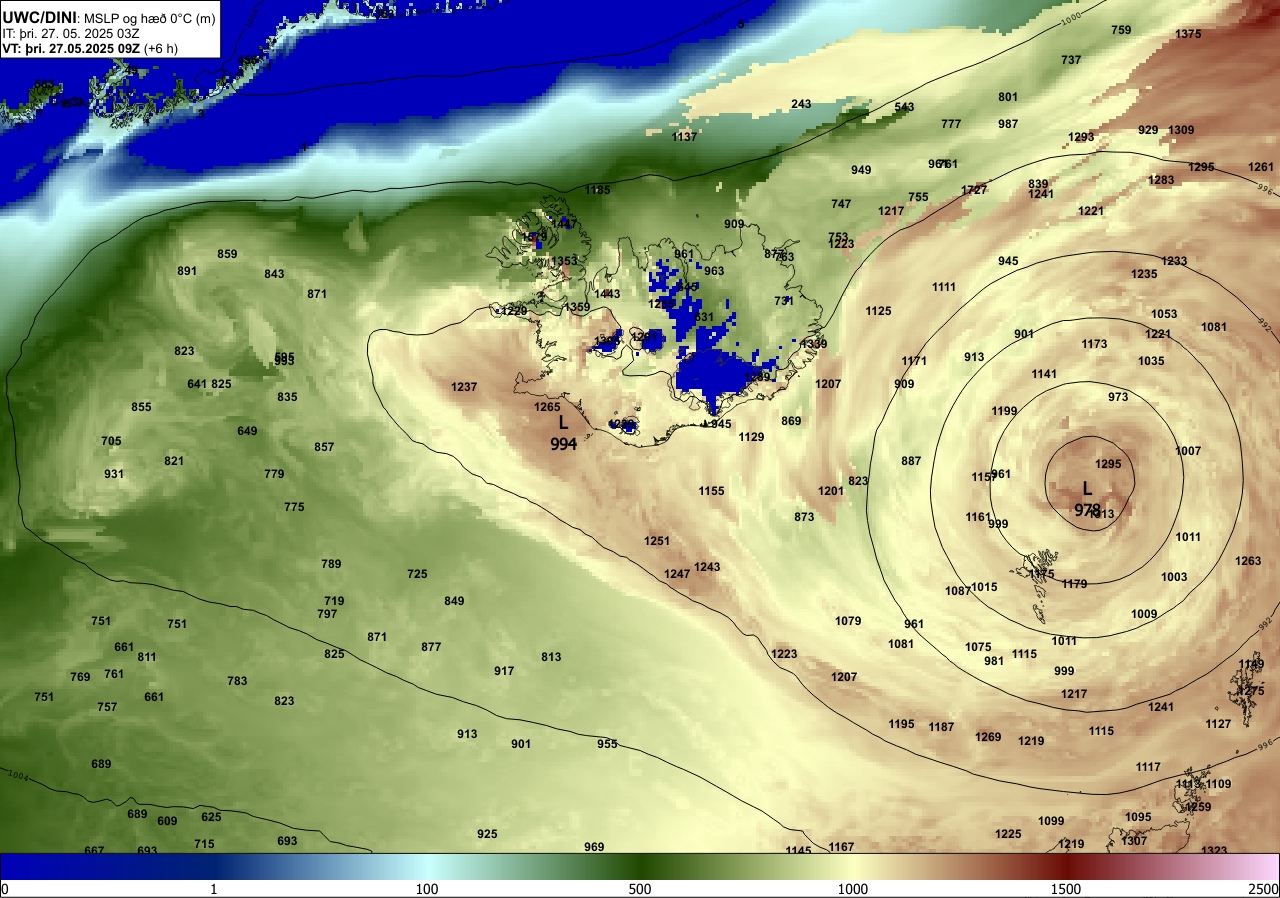The width and height of the screenshot is (1280, 898).
Task: Click the height value 925
Action: [x=487, y=834]
